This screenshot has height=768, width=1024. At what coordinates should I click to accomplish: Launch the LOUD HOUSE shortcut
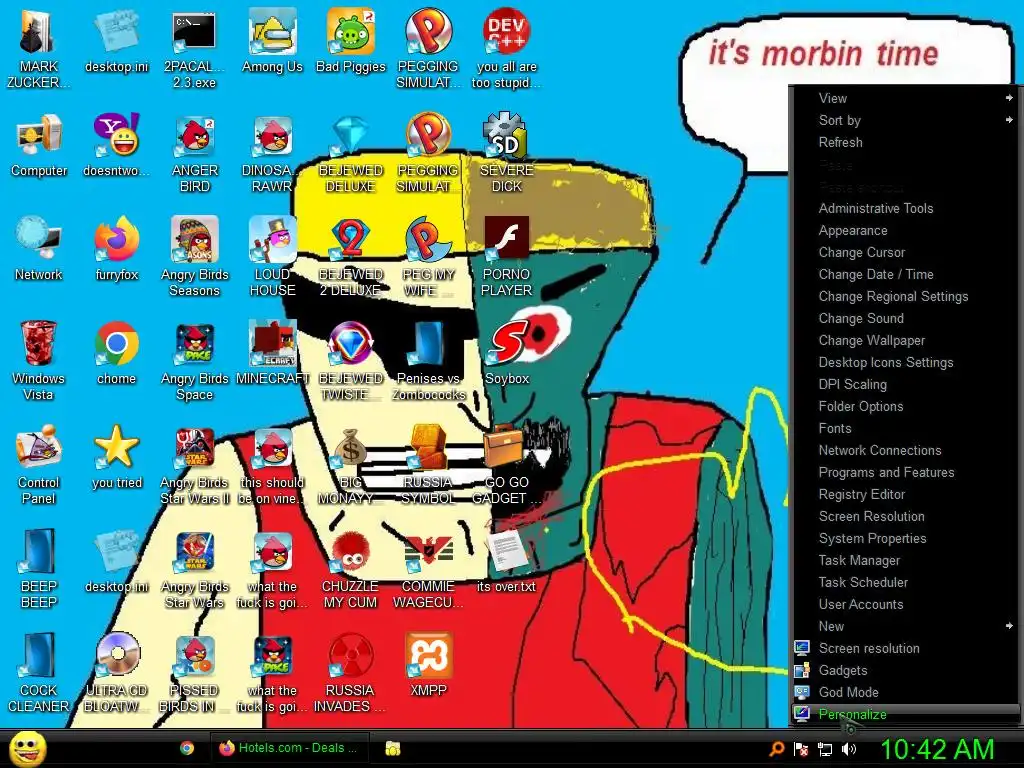[272, 257]
